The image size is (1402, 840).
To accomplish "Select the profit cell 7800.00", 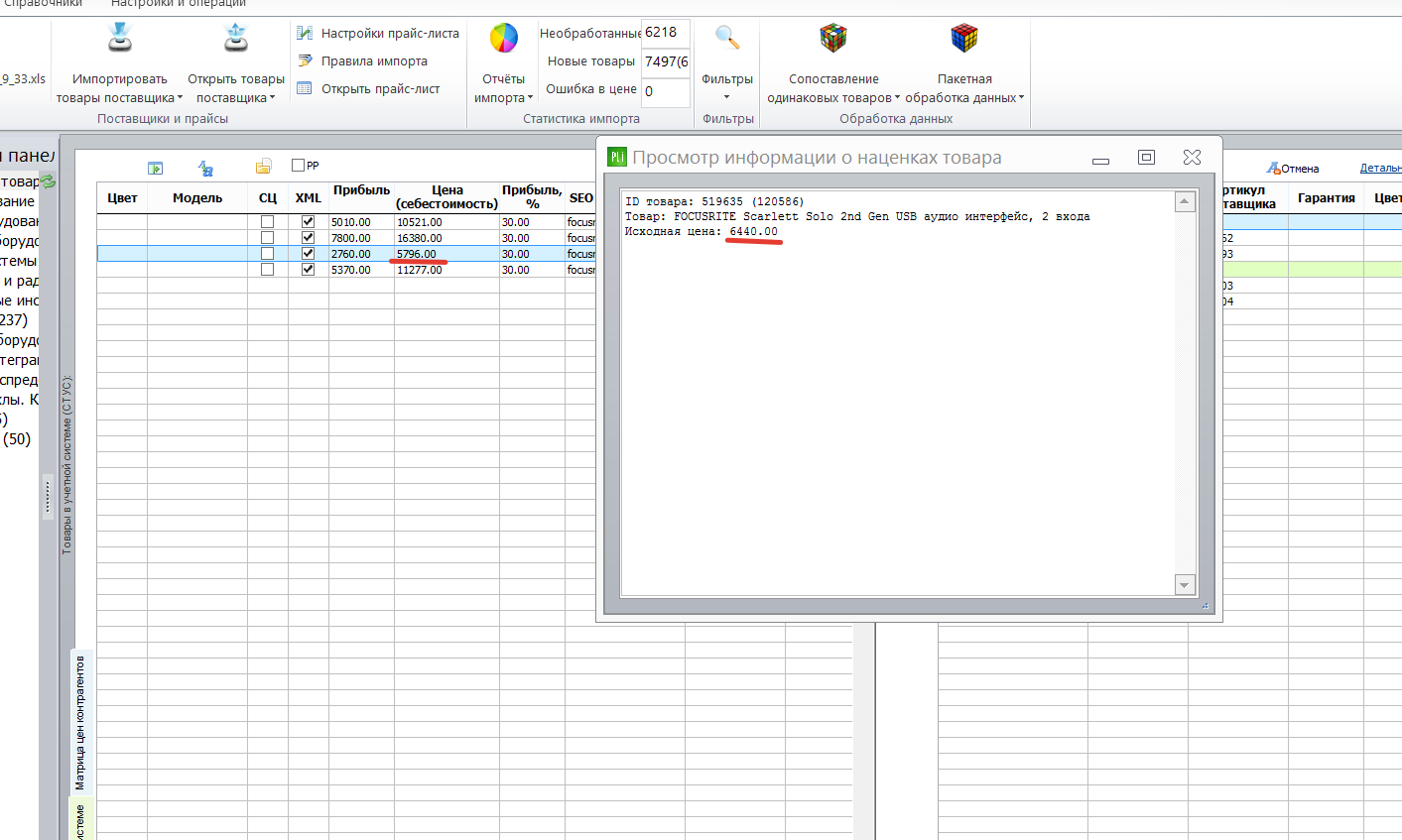I will pos(361,238).
